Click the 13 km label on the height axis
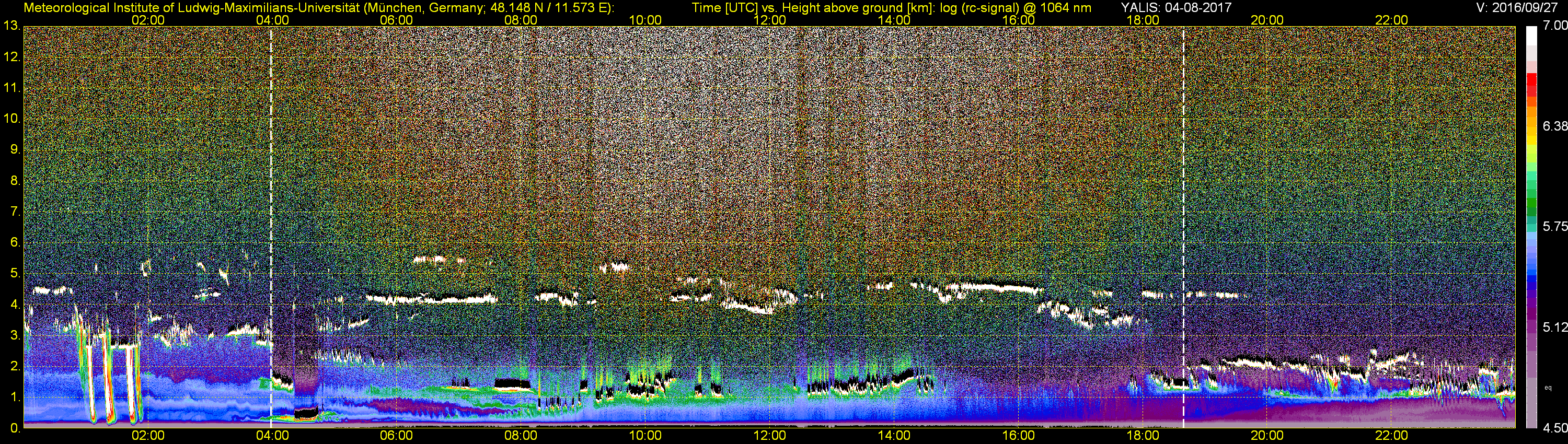 pos(11,26)
